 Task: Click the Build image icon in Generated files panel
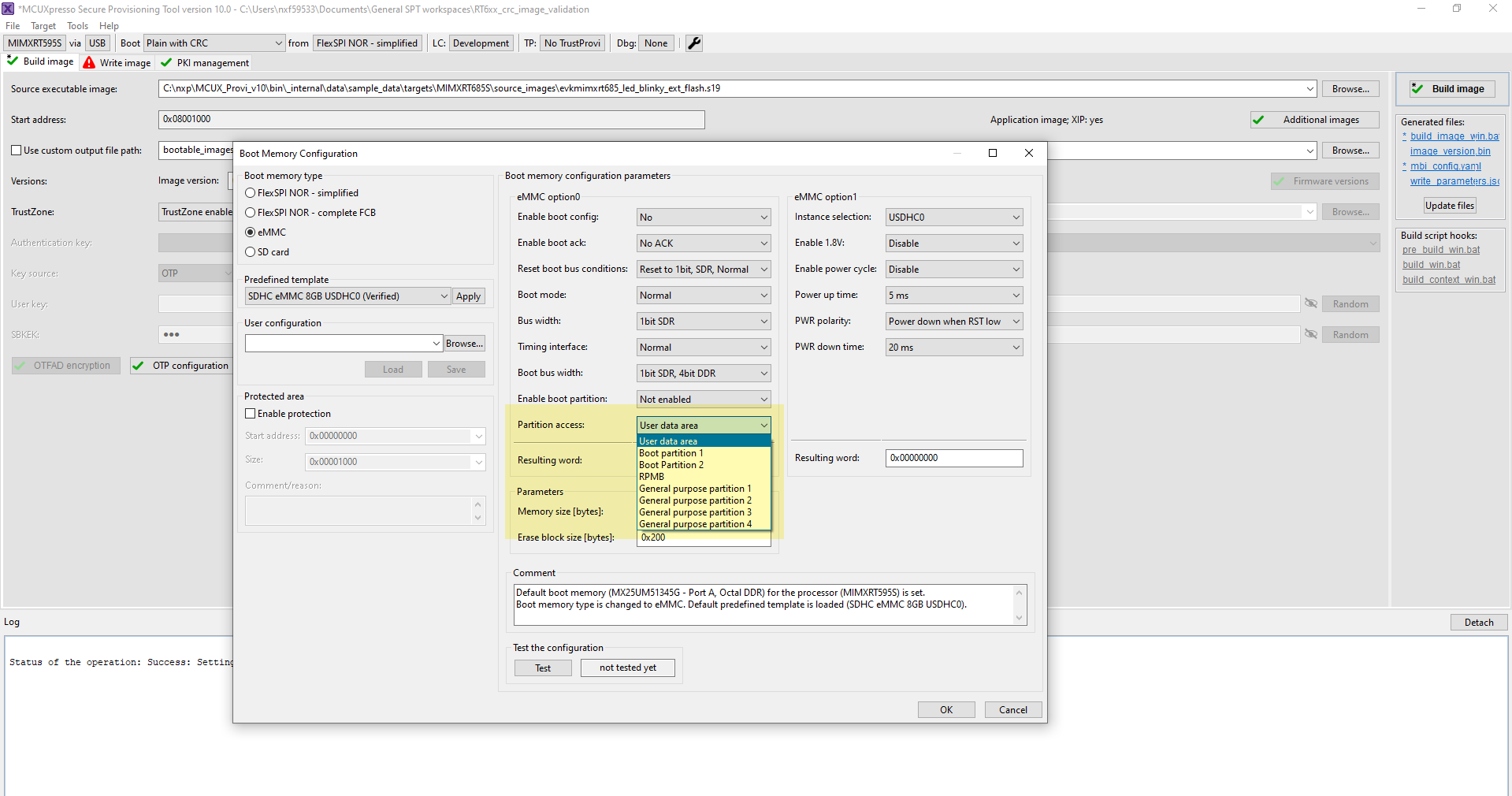1417,88
